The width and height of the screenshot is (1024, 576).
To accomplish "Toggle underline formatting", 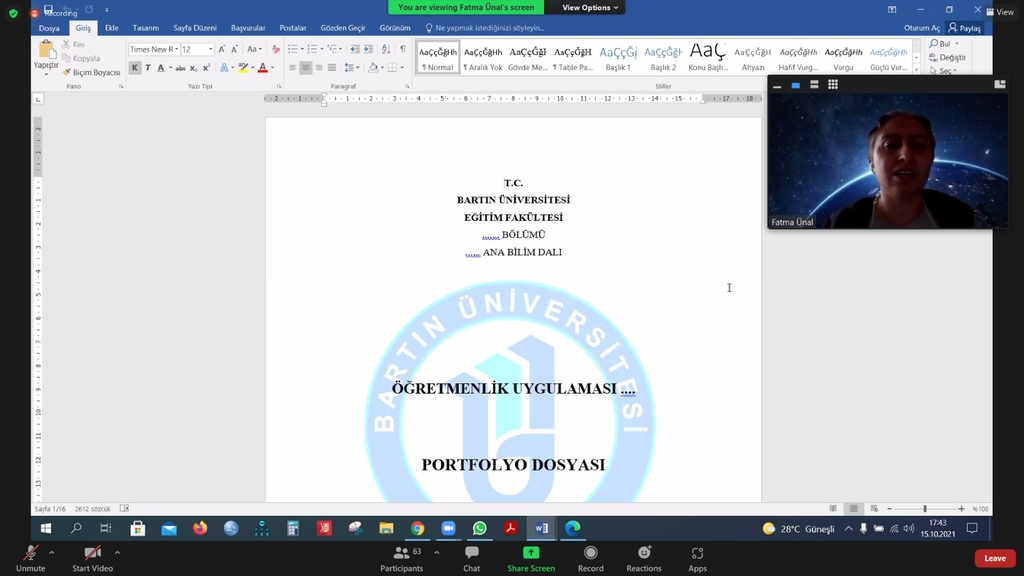I will (161, 68).
